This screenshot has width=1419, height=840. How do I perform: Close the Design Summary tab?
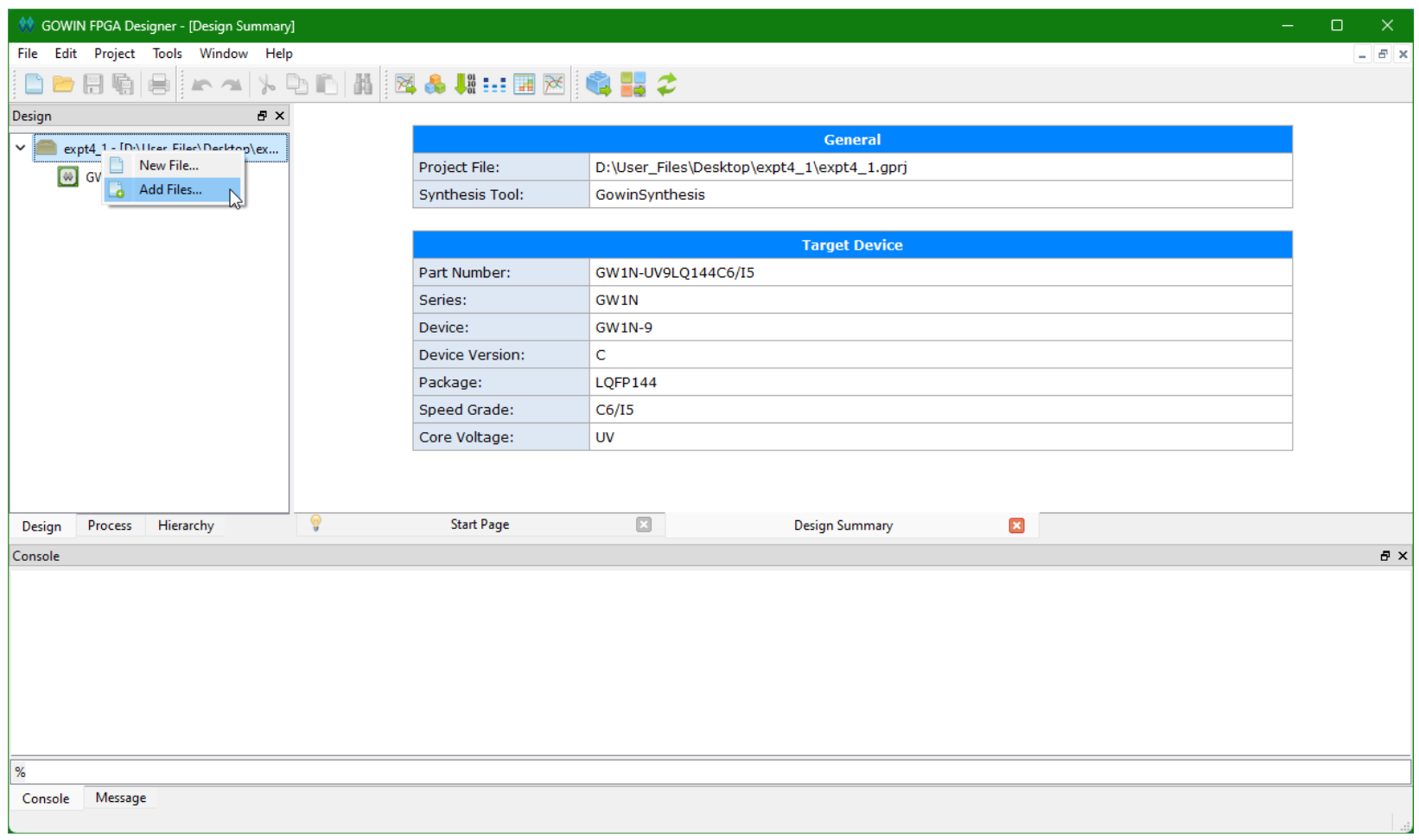coord(1017,525)
